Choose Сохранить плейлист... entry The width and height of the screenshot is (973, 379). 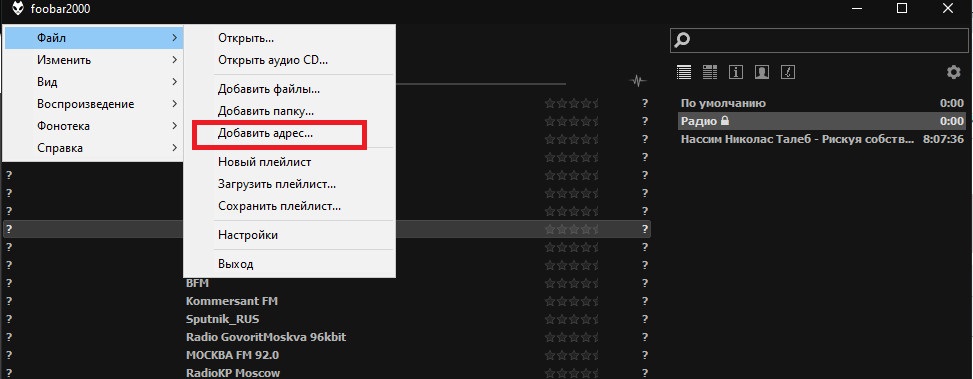[x=289, y=207]
